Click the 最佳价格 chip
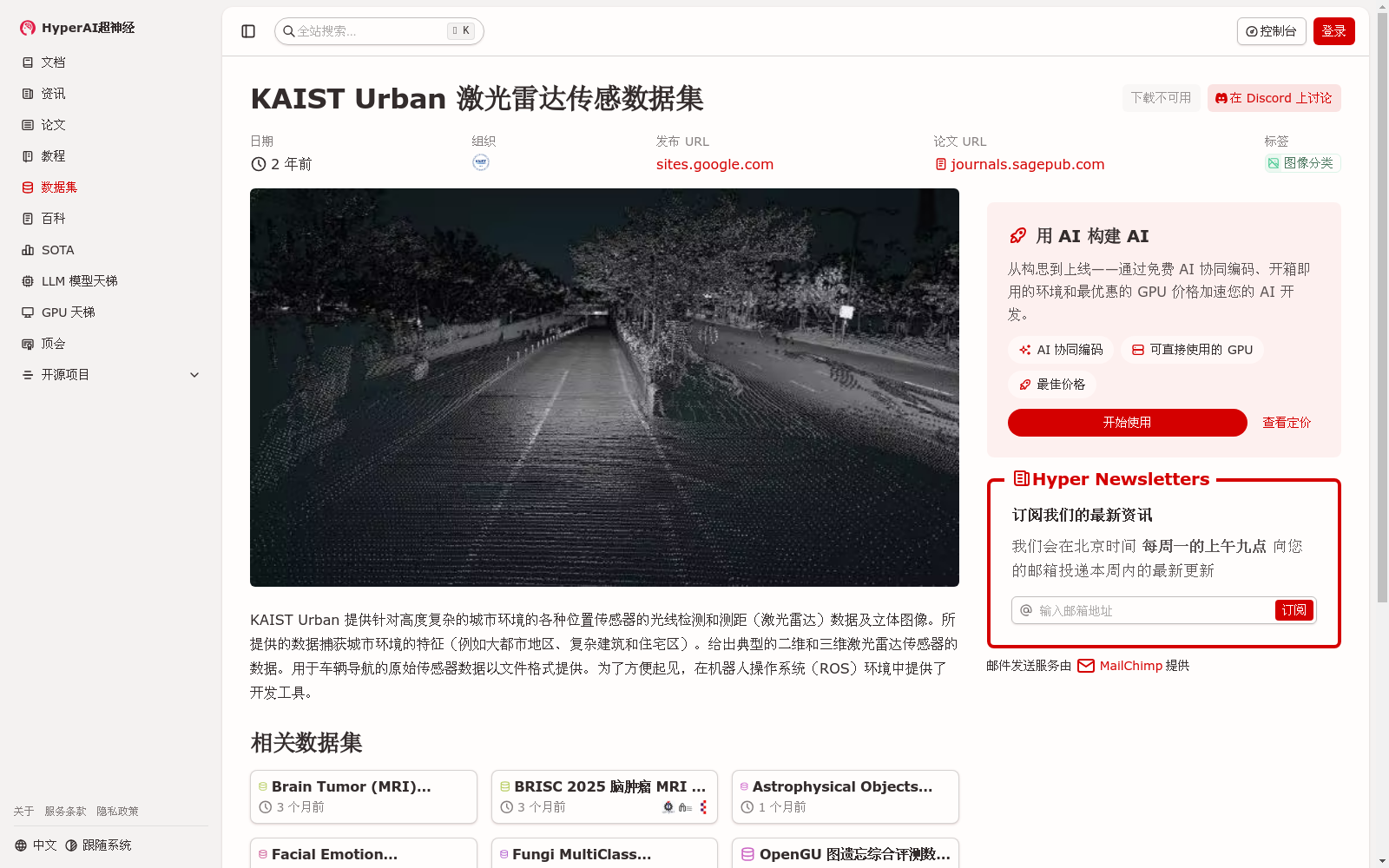This screenshot has width=1389, height=868. (x=1052, y=385)
